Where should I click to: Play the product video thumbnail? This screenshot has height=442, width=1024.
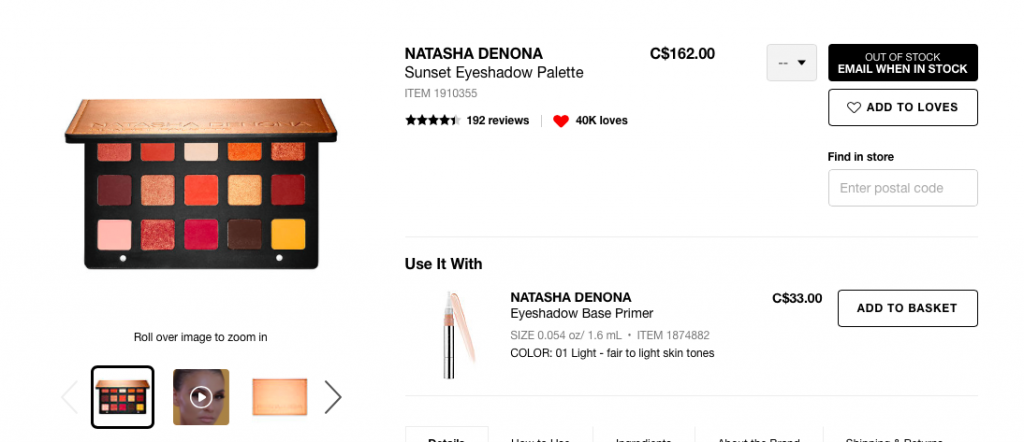[201, 397]
